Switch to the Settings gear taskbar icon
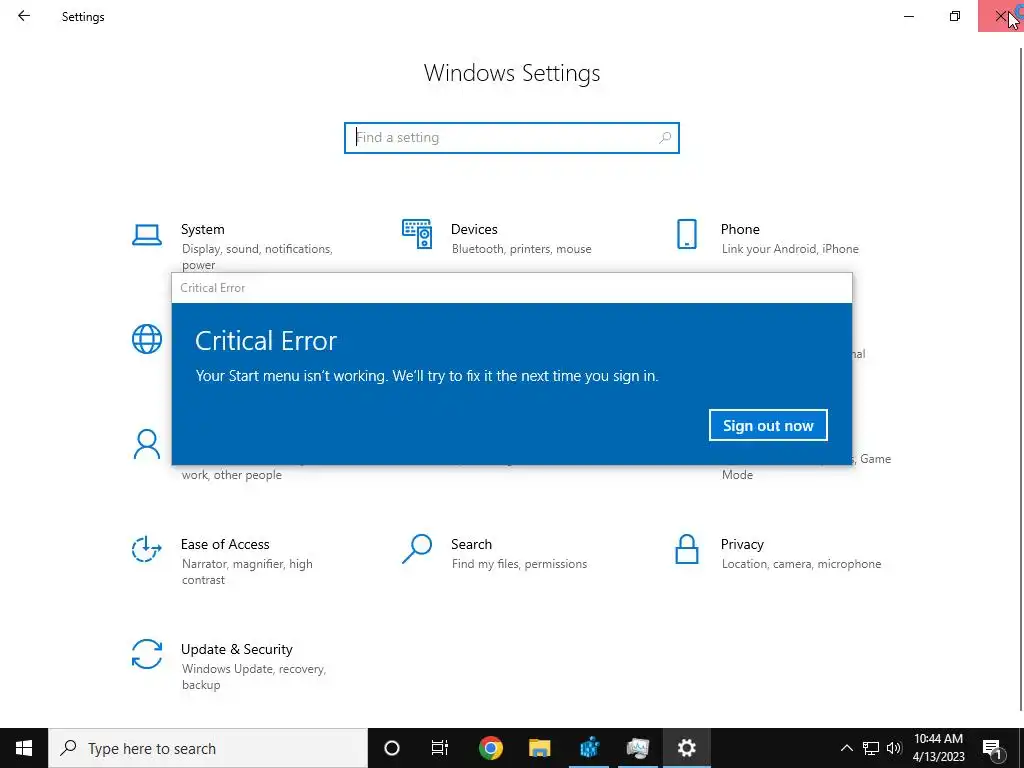The height and width of the screenshot is (768, 1024). point(686,748)
